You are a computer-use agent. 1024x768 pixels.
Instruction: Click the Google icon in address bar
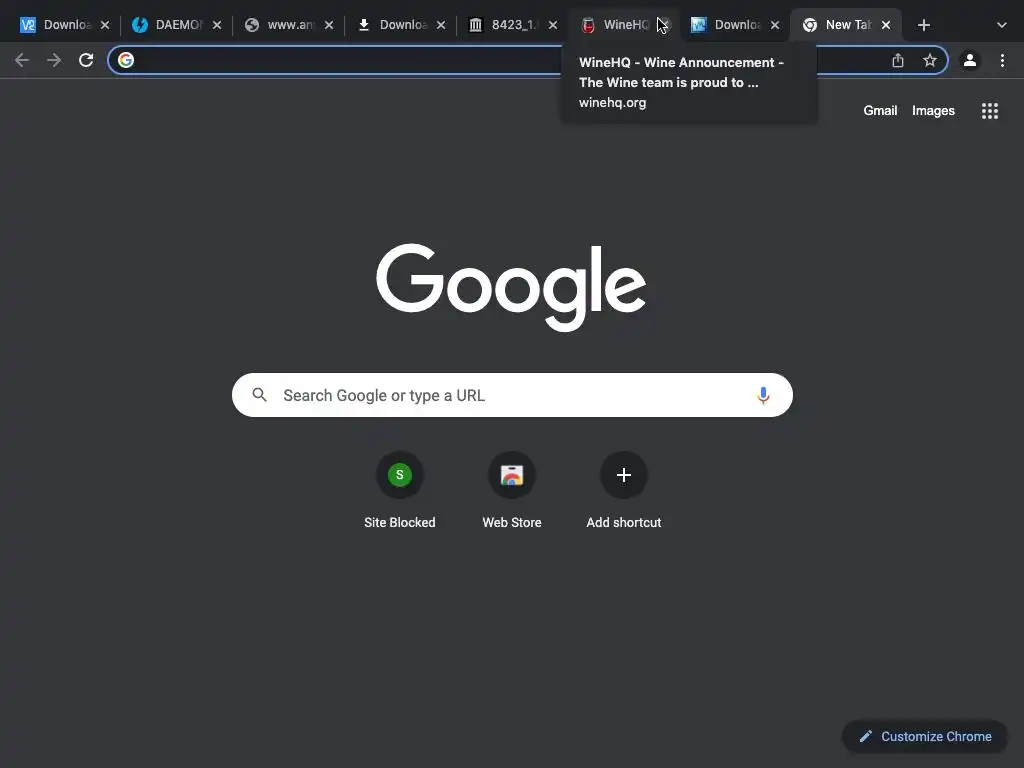point(126,60)
